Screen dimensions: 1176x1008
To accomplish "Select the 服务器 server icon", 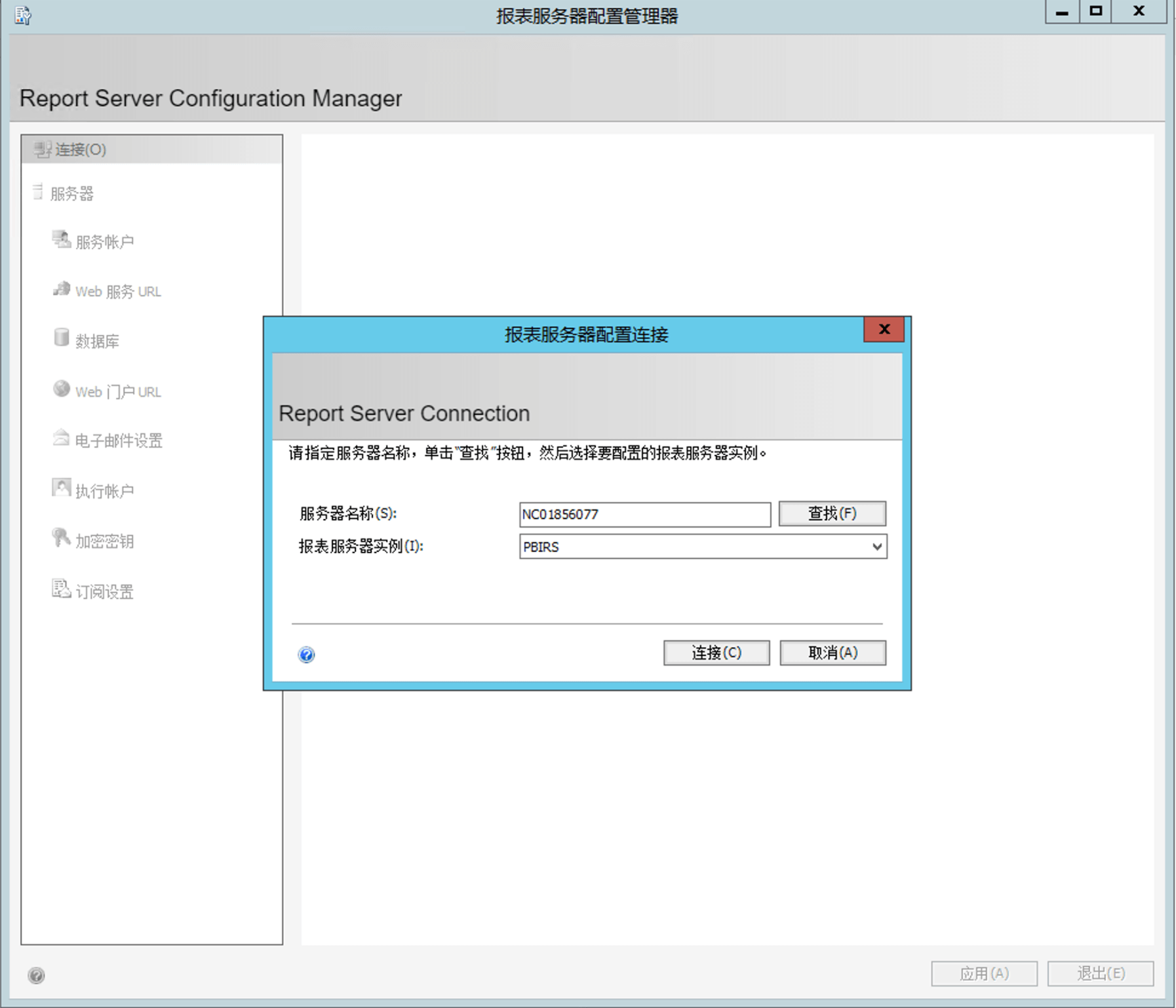I will click(38, 192).
